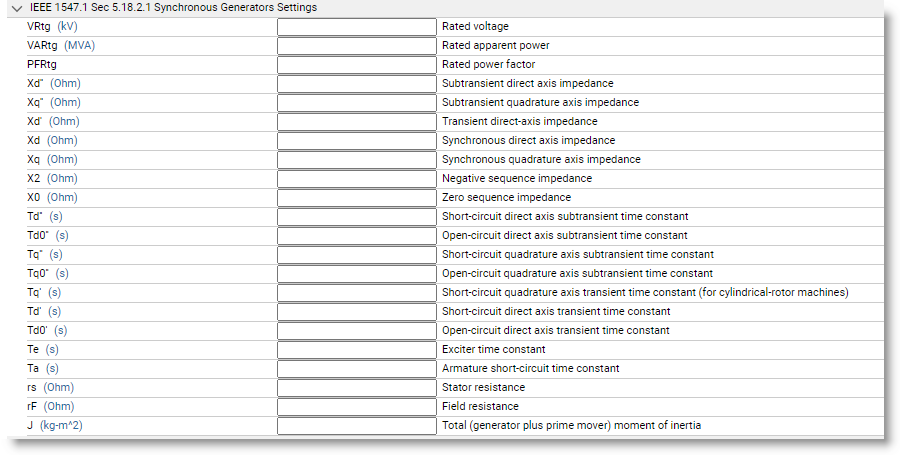
Task: Focus the PFRtg rated power factor field
Action: [x=356, y=65]
